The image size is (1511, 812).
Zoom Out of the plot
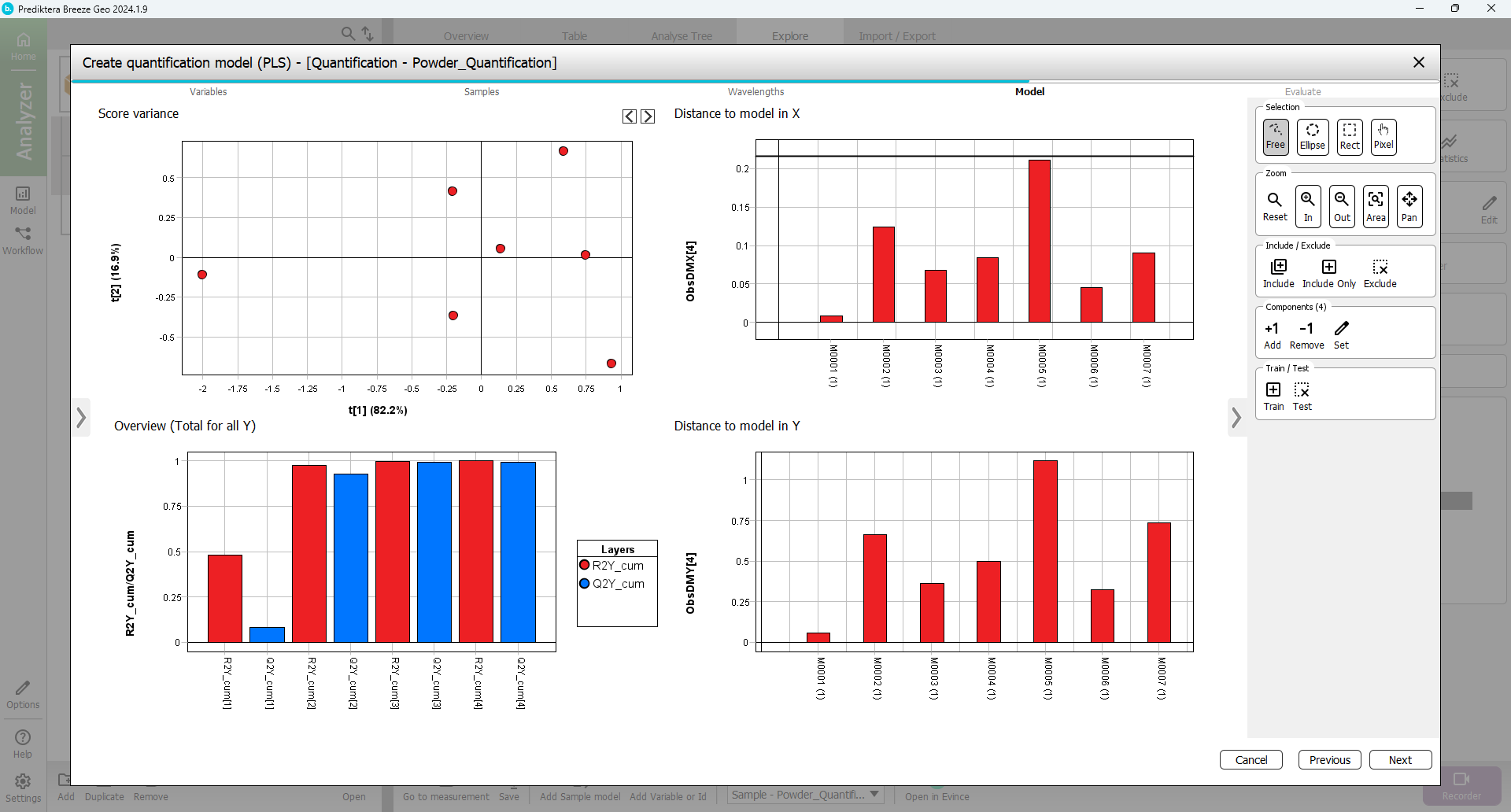tap(1342, 206)
